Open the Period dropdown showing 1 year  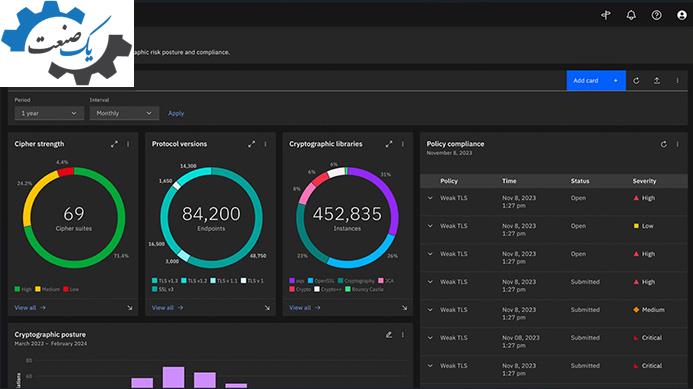tap(49, 113)
